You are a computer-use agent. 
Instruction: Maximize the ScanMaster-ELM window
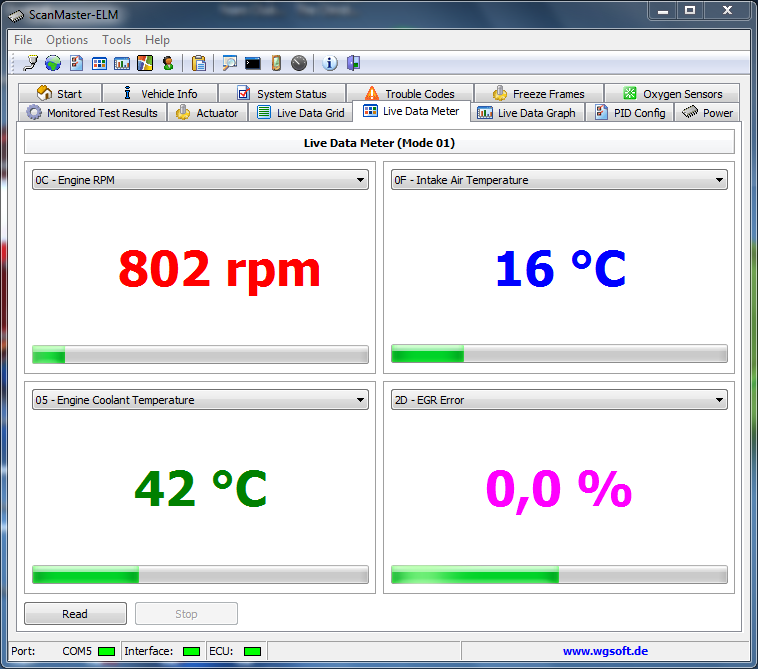690,11
